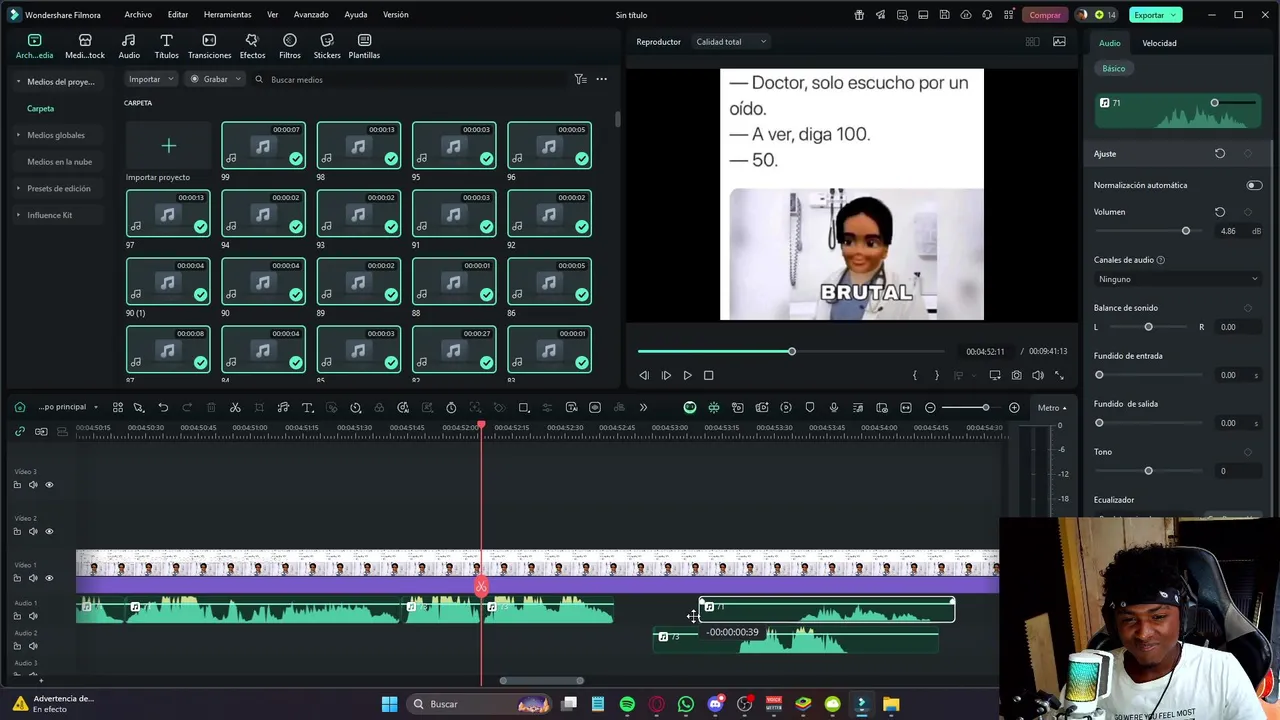
Task: Click the delete trash icon in timeline toolbar
Action: point(211,407)
